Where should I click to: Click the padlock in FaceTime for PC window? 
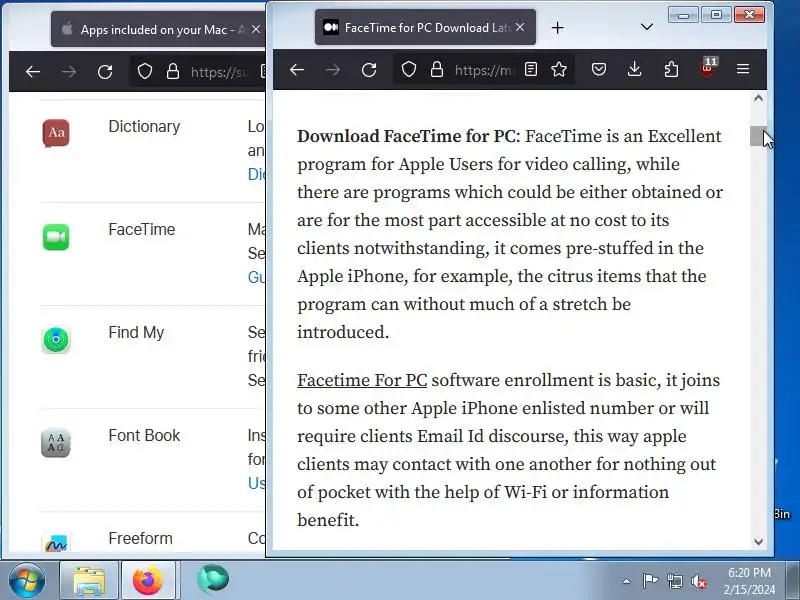(437, 69)
